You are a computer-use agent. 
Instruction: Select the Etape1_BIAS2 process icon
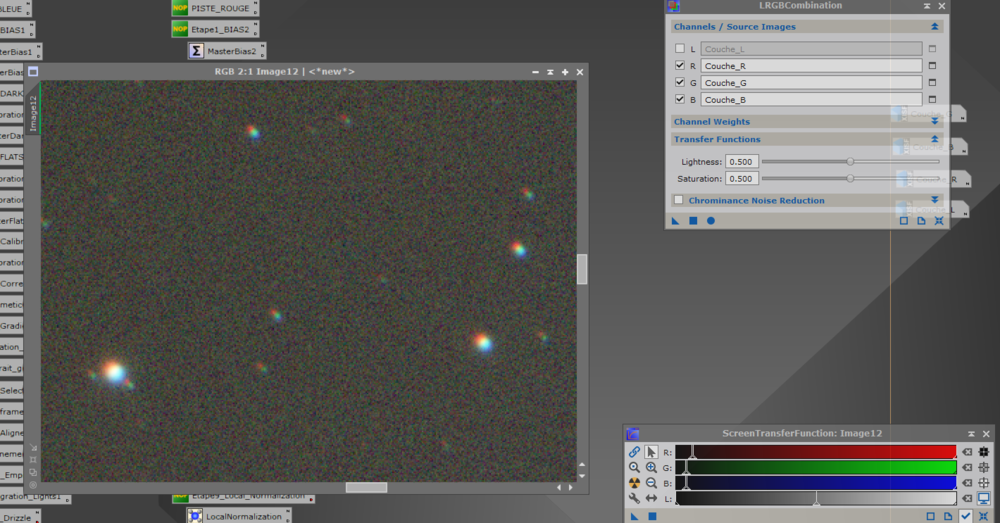[x=215, y=29]
